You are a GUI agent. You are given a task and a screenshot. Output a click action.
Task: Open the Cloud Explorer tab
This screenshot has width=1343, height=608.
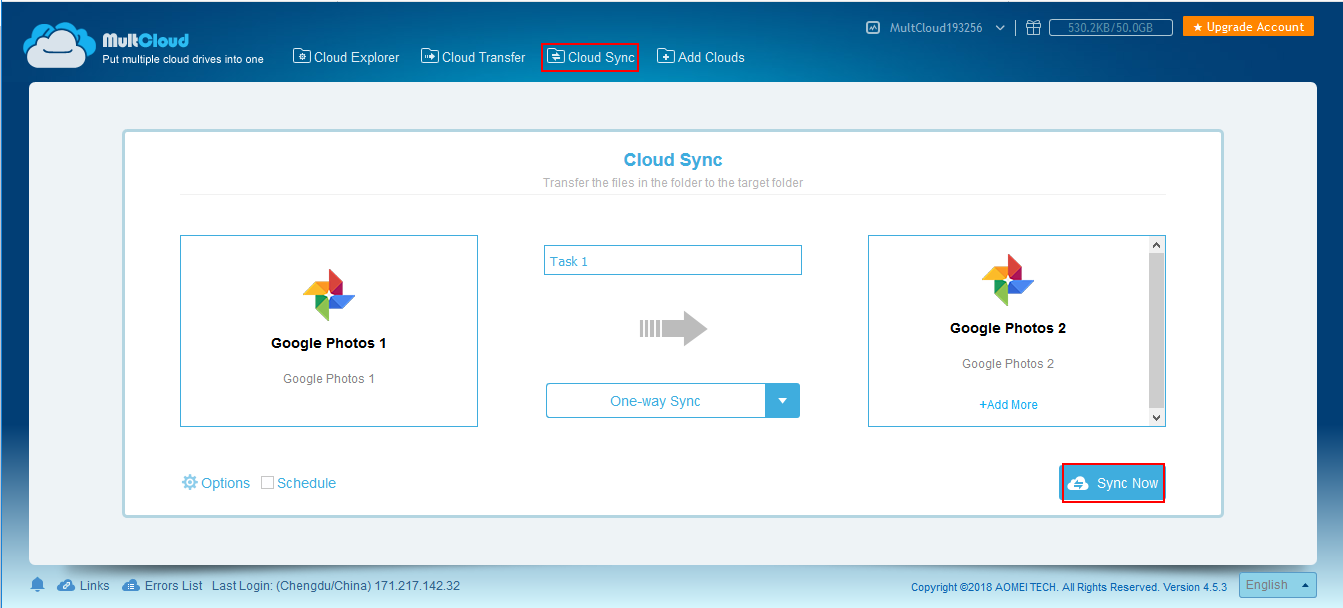pyautogui.click(x=346, y=57)
